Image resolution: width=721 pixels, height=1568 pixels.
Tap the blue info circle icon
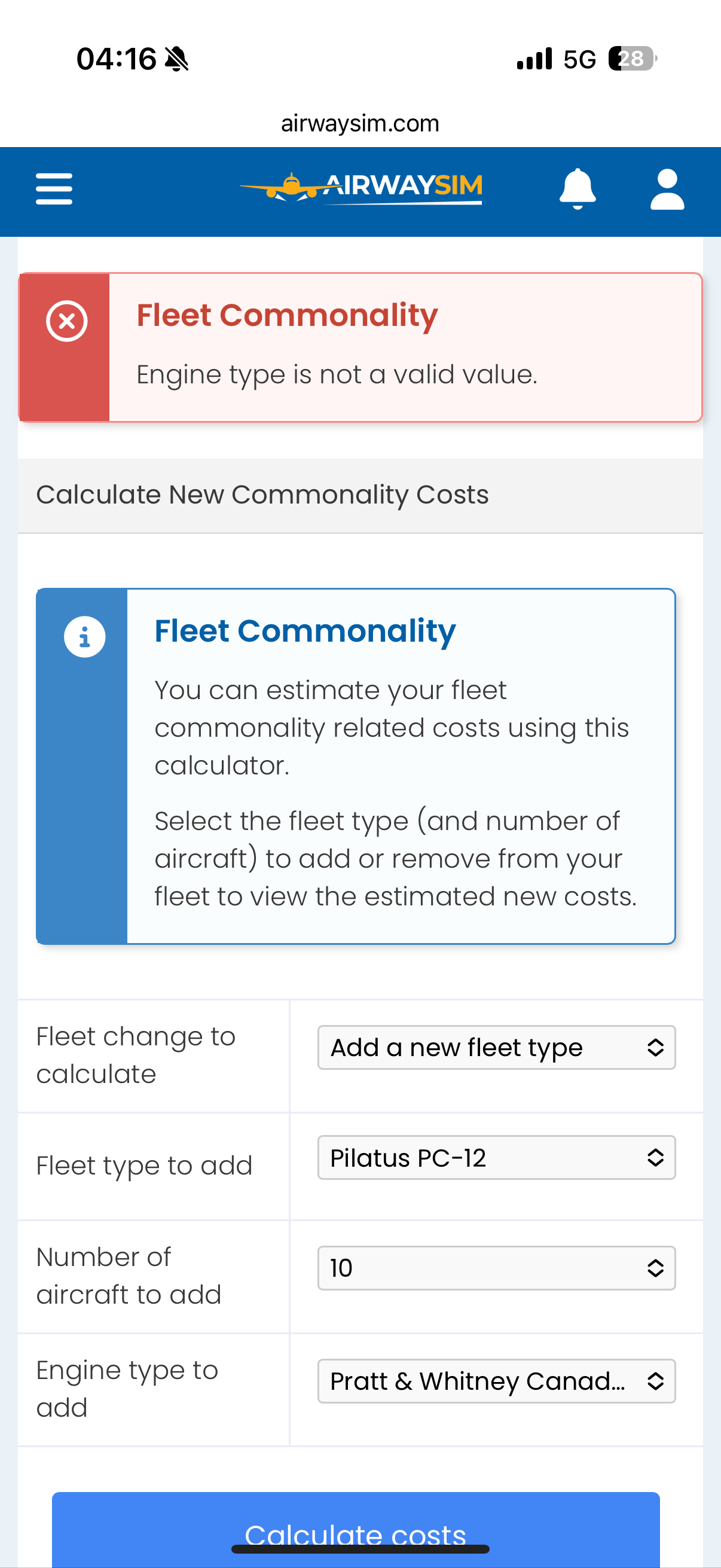click(x=84, y=637)
